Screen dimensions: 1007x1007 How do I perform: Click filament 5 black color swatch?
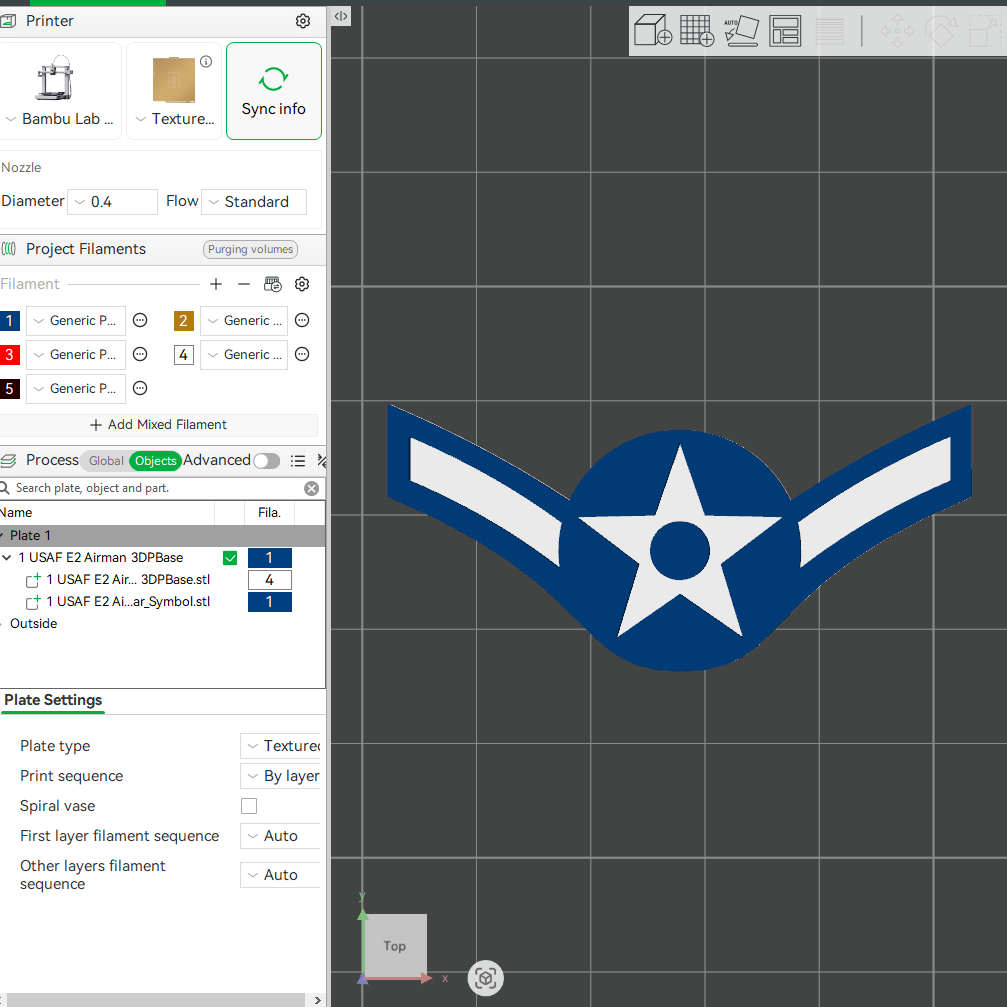coord(10,389)
